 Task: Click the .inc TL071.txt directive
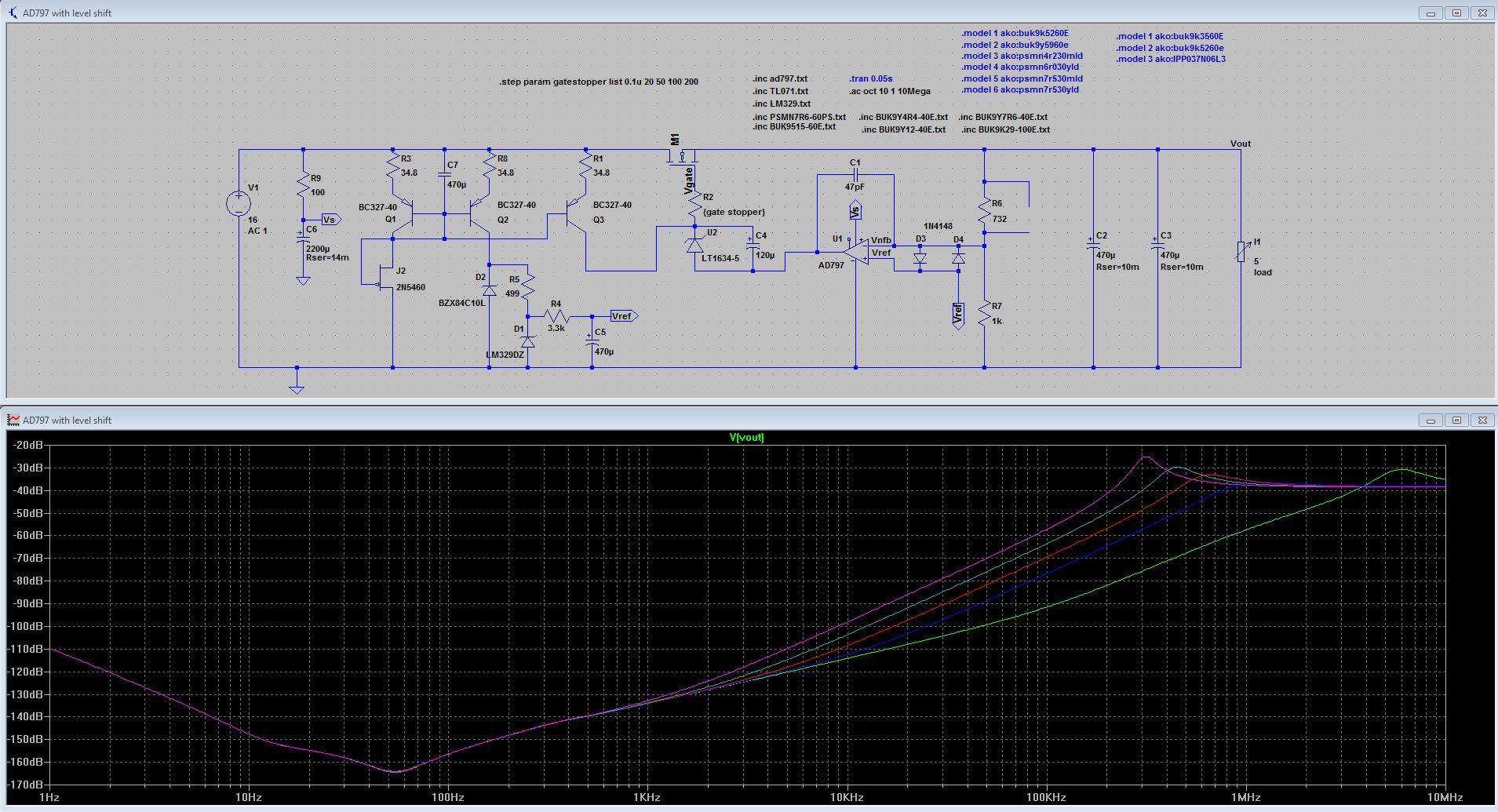click(781, 91)
